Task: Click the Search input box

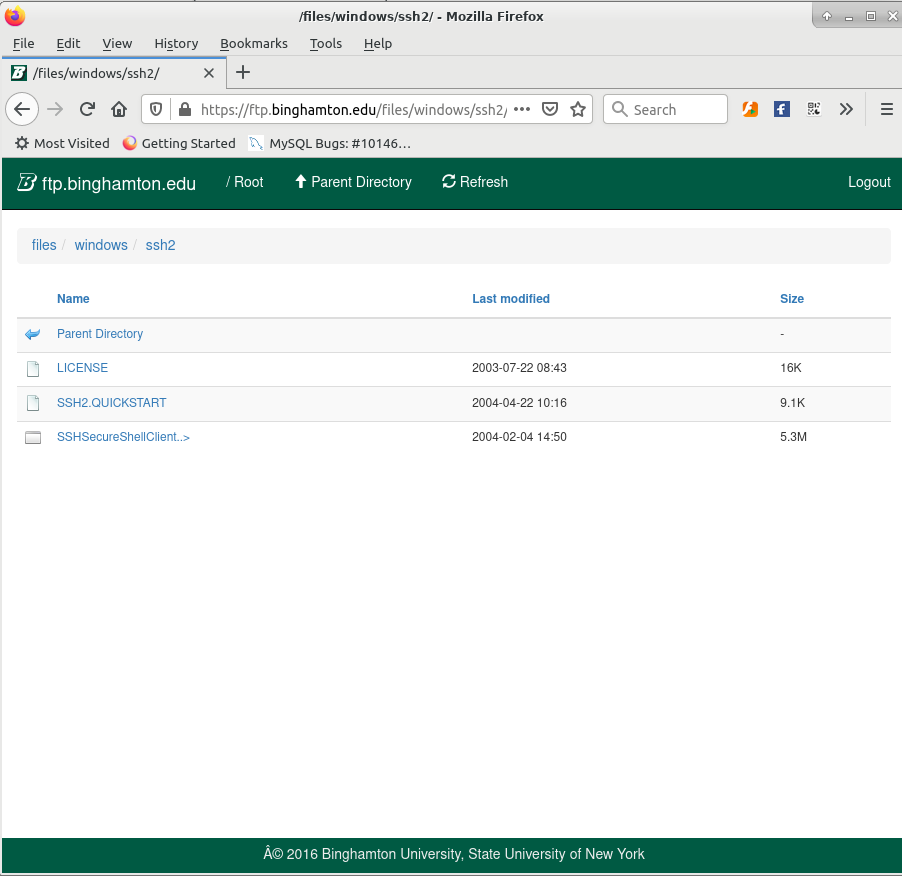Action: click(x=665, y=109)
